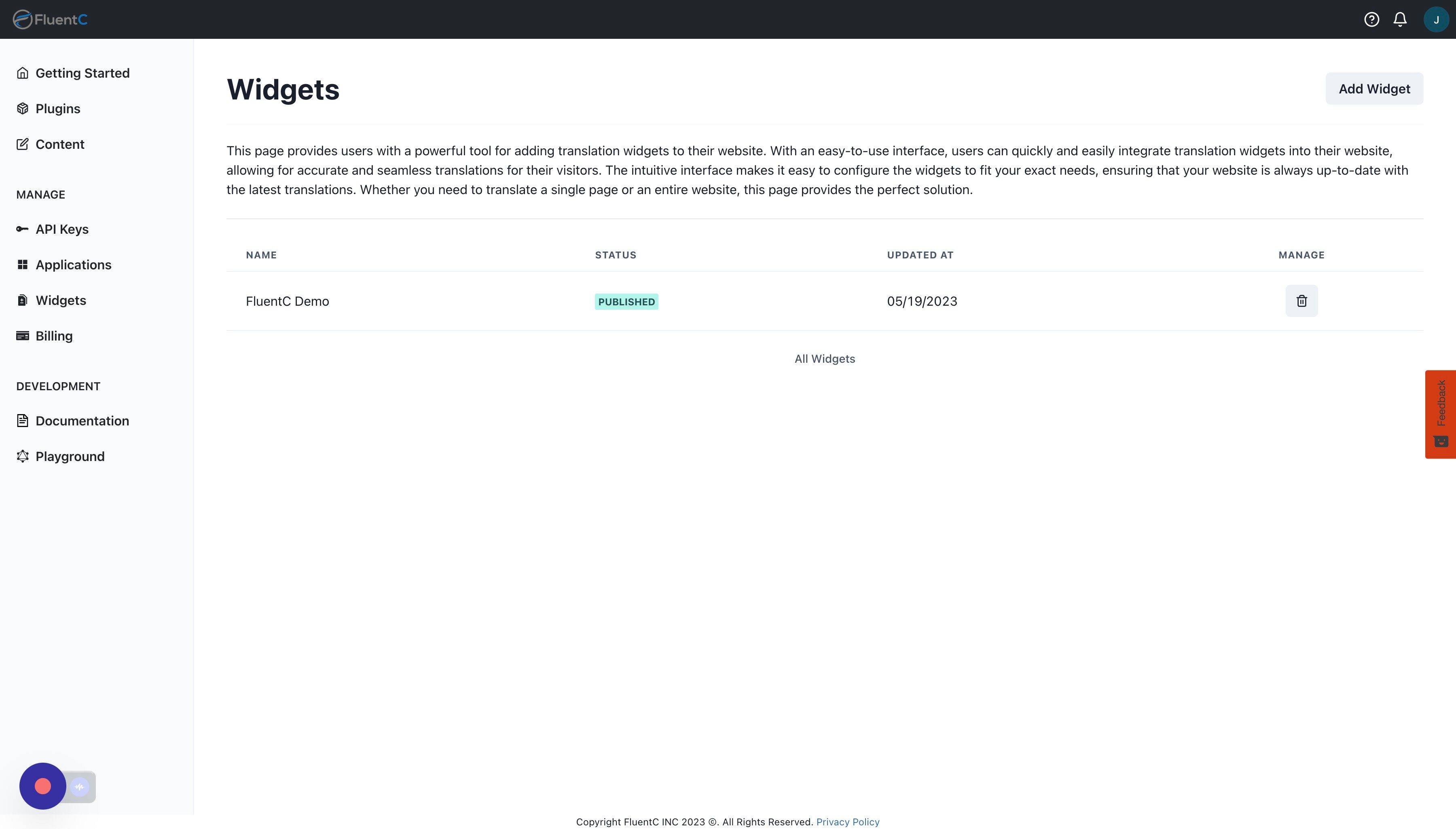This screenshot has width=1456, height=829.
Task: Launch the Playground page
Action: pyautogui.click(x=70, y=456)
